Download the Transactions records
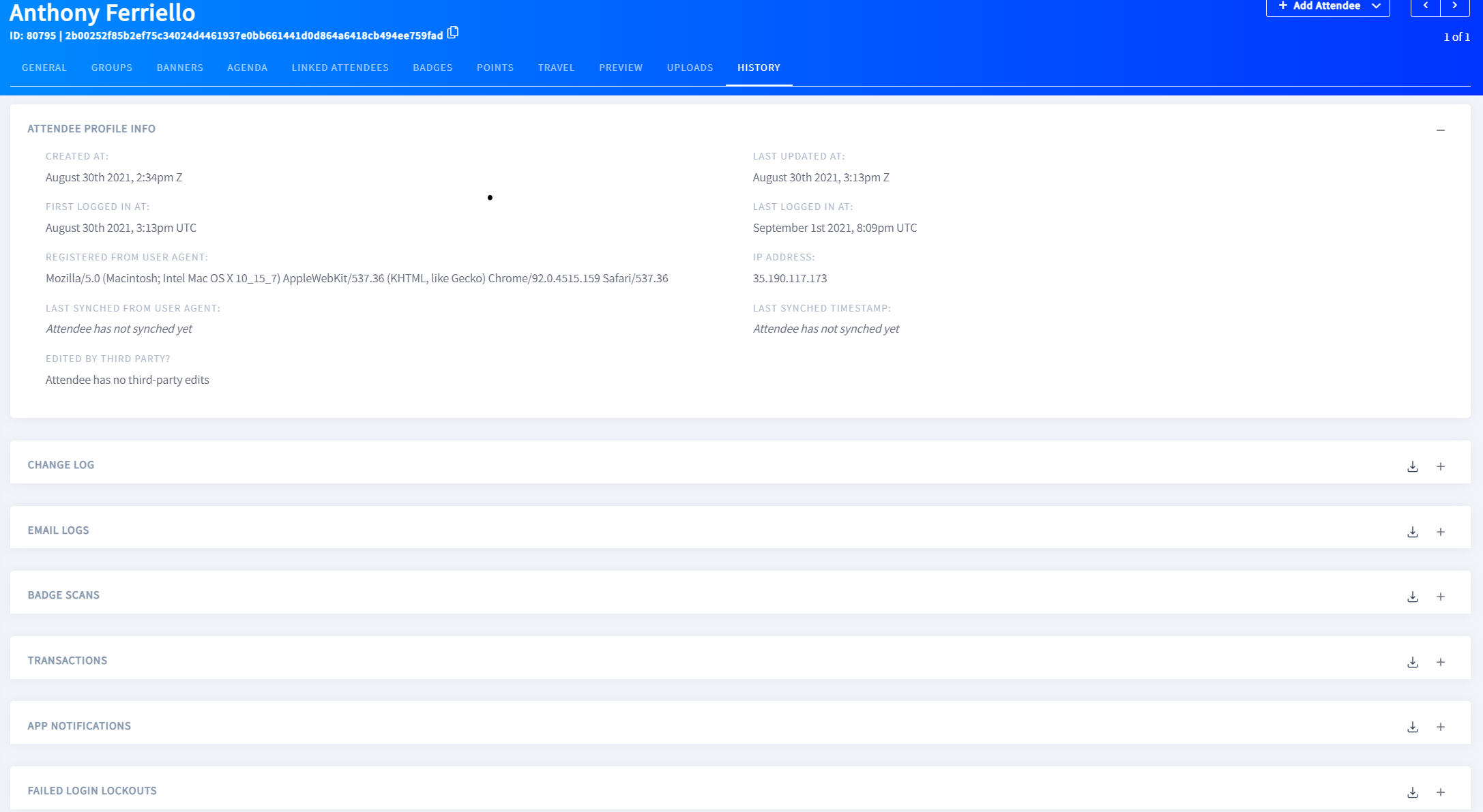 tap(1413, 662)
